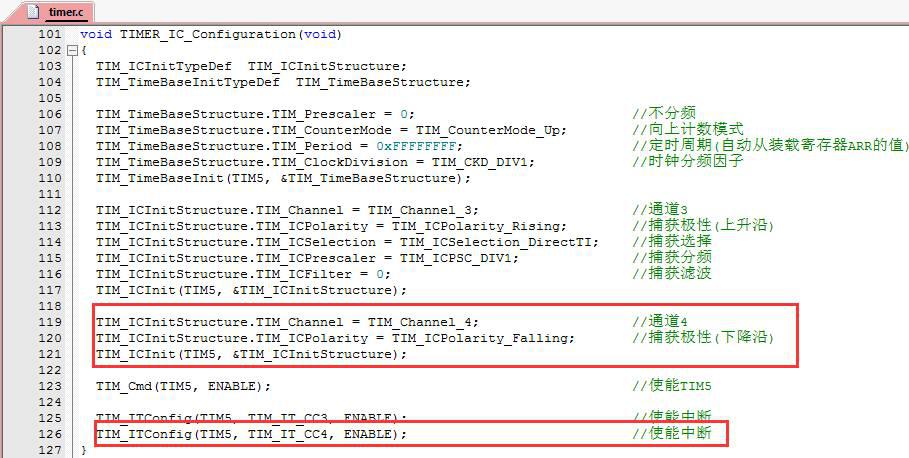Click the TIM_ICInit call on line 117

[252, 290]
